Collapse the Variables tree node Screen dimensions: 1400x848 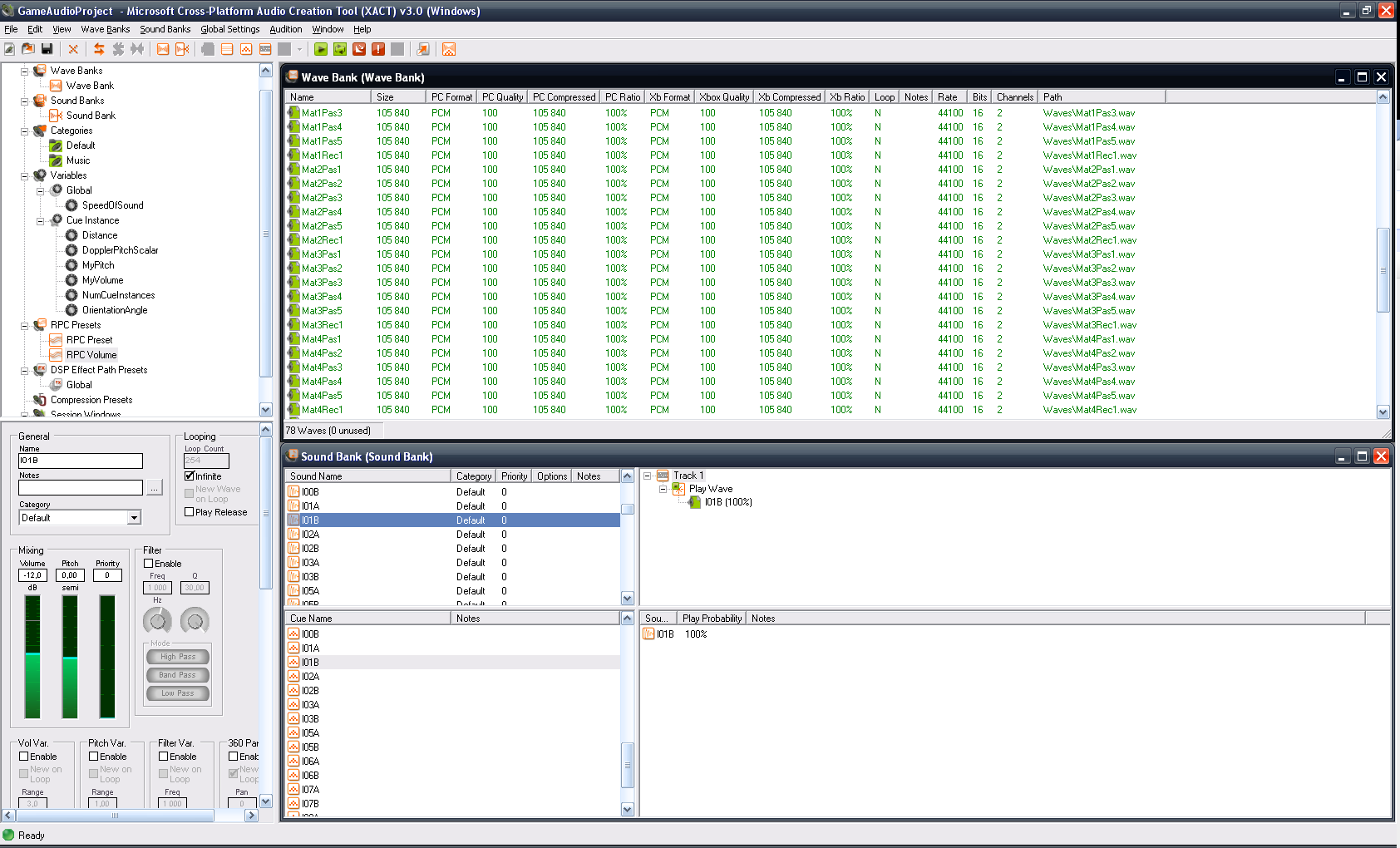pos(24,176)
